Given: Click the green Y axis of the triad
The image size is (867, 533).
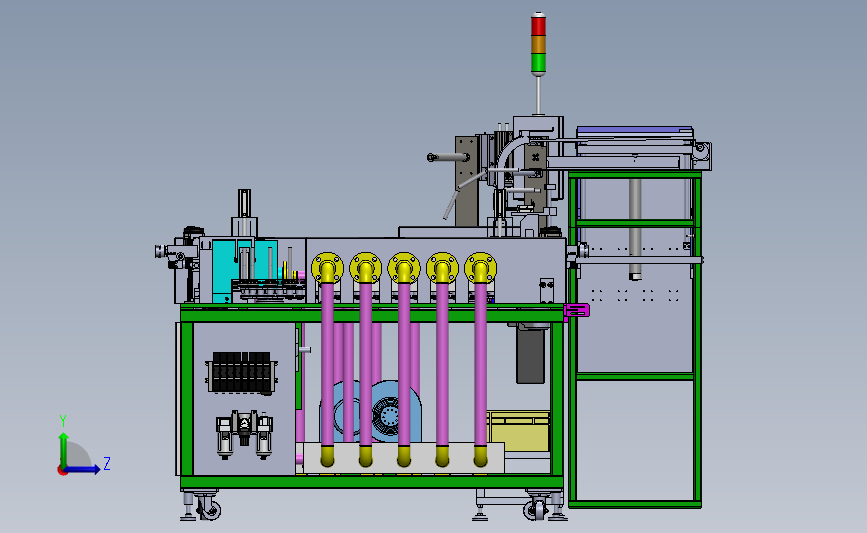Looking at the screenshot, I should tap(64, 450).
